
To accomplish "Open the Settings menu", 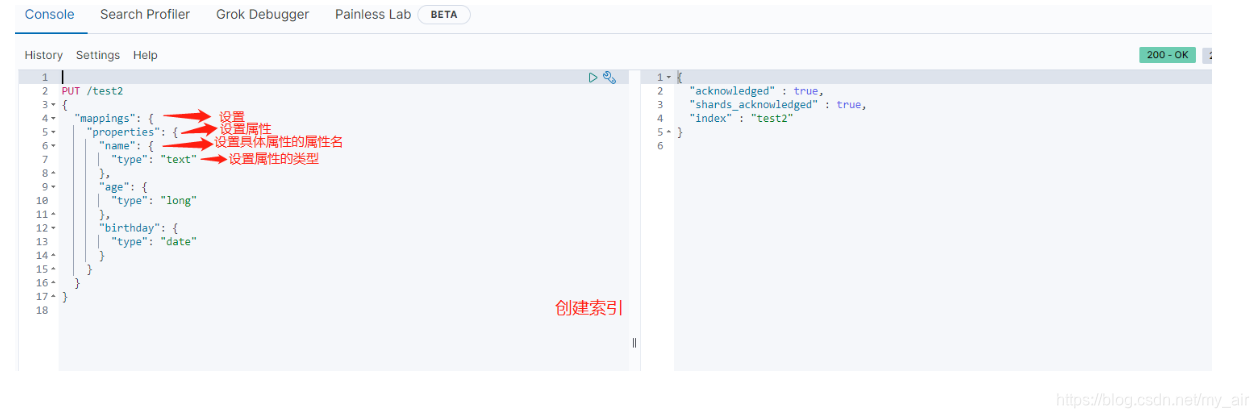I will coord(98,55).
